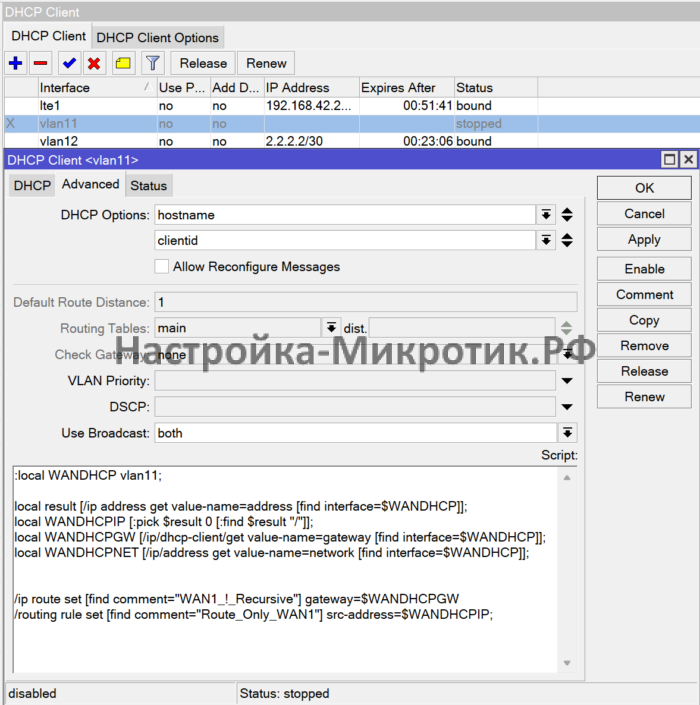Click script scrollbar down arrow
The image size is (700, 705).
click(x=567, y=663)
